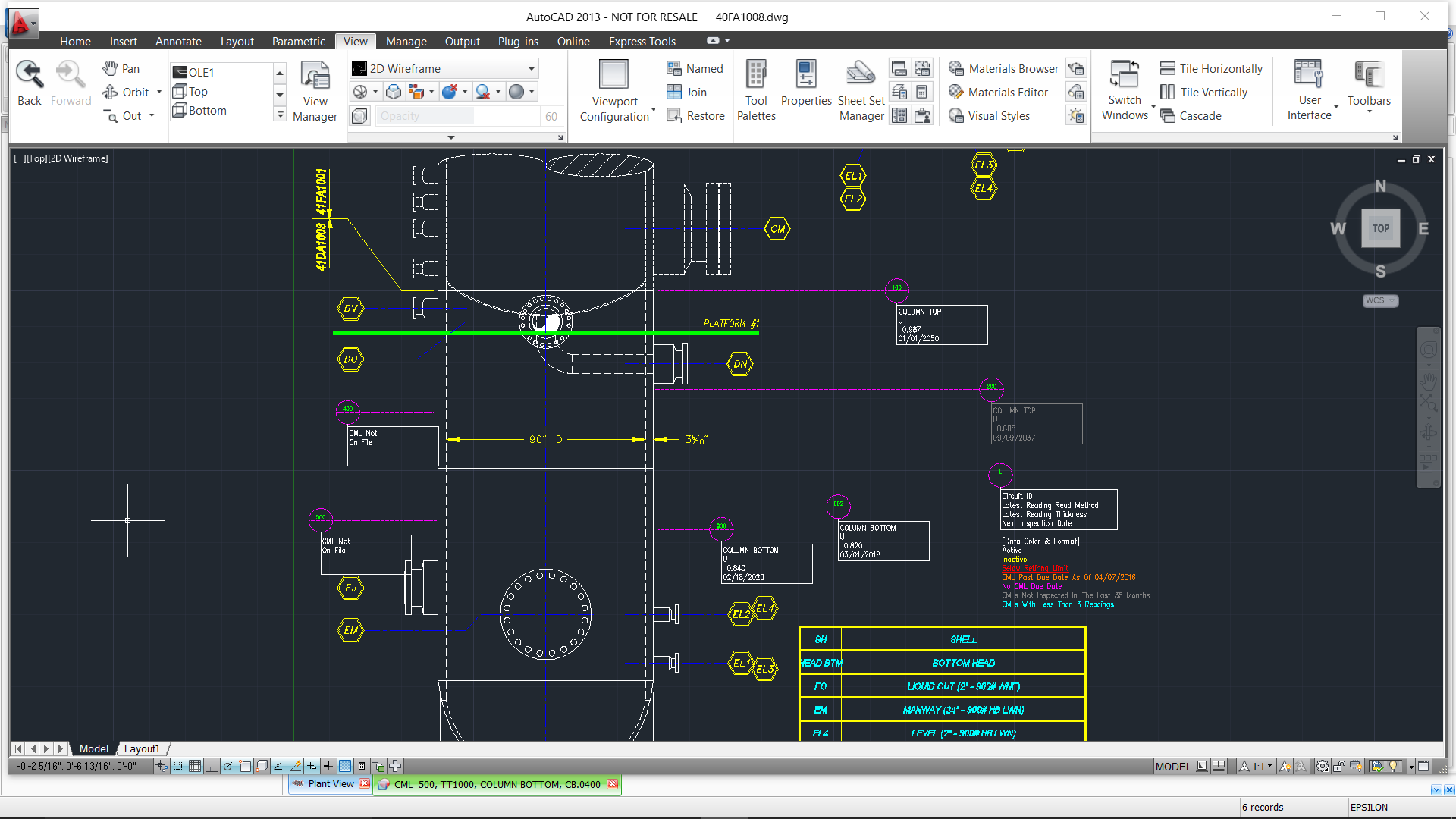Viewport: 1456px width, 819px height.
Task: Switch to the Layout1 tab
Action: coord(141,748)
